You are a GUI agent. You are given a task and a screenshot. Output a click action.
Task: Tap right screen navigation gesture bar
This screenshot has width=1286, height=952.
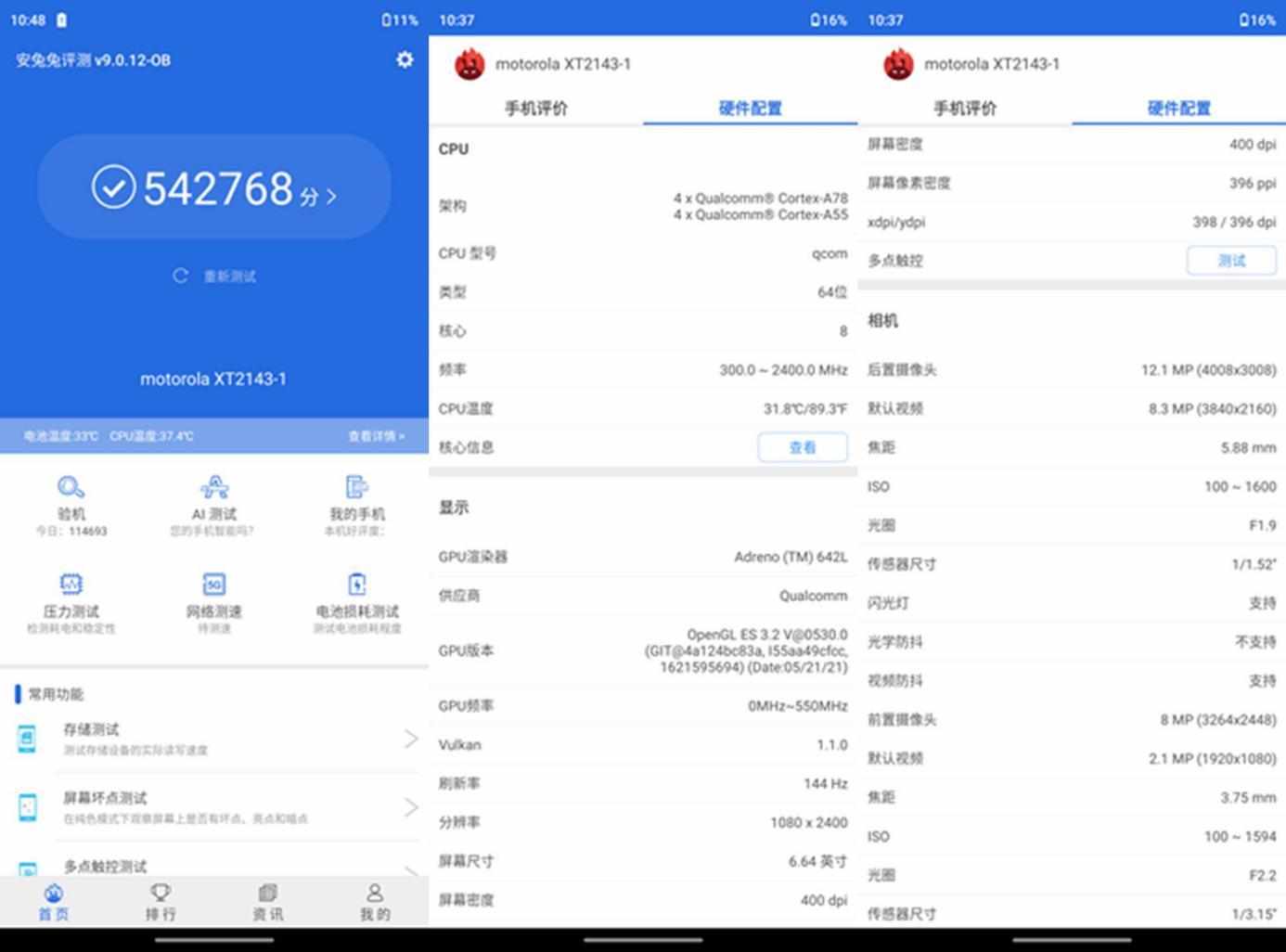pyautogui.click(x=1072, y=940)
